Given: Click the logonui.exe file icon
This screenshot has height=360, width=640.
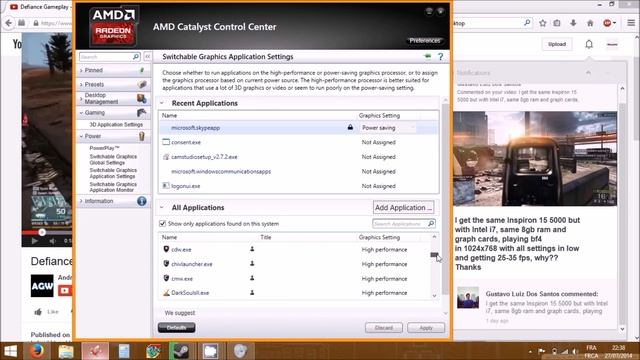Looking at the screenshot, I should coord(166,186).
